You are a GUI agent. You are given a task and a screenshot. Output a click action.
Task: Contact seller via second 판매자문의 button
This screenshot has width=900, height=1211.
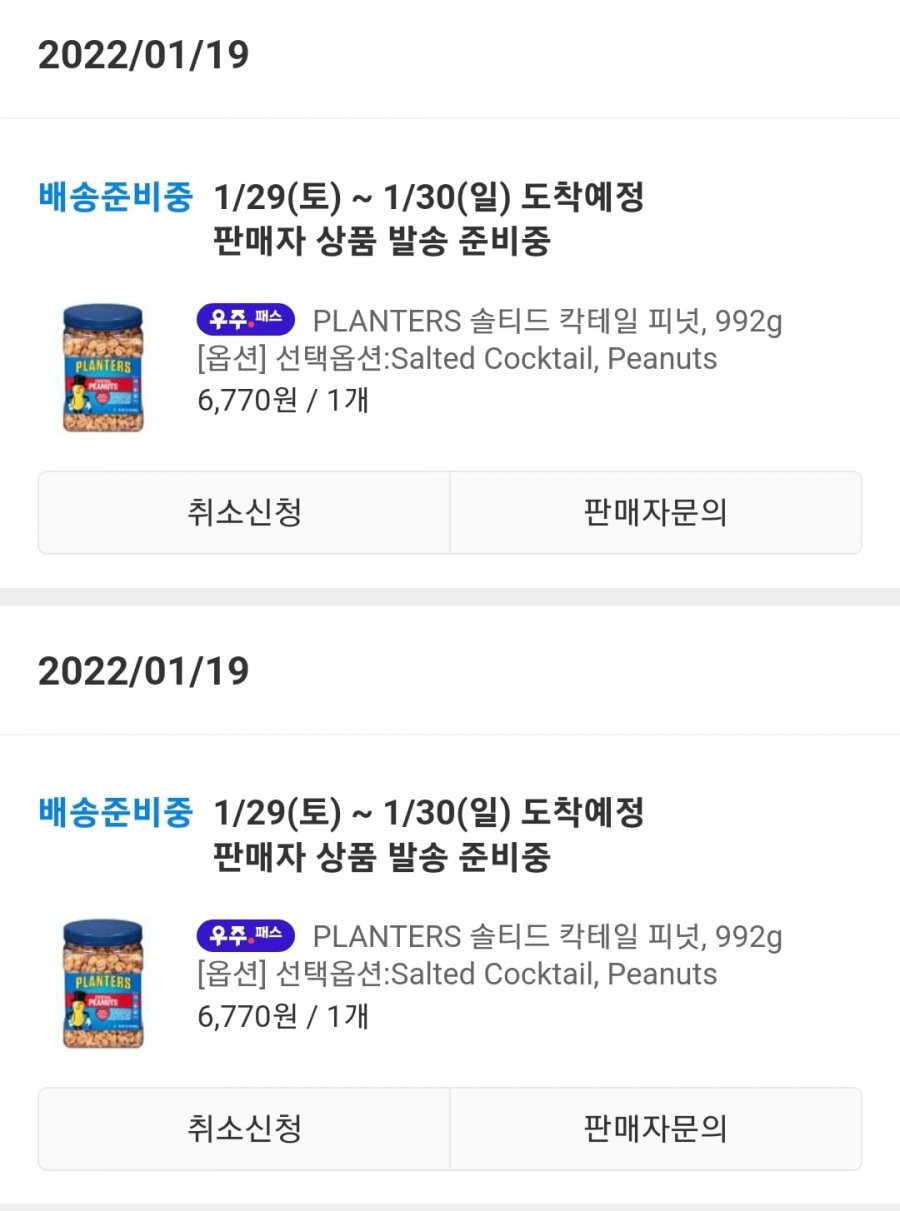point(656,1129)
